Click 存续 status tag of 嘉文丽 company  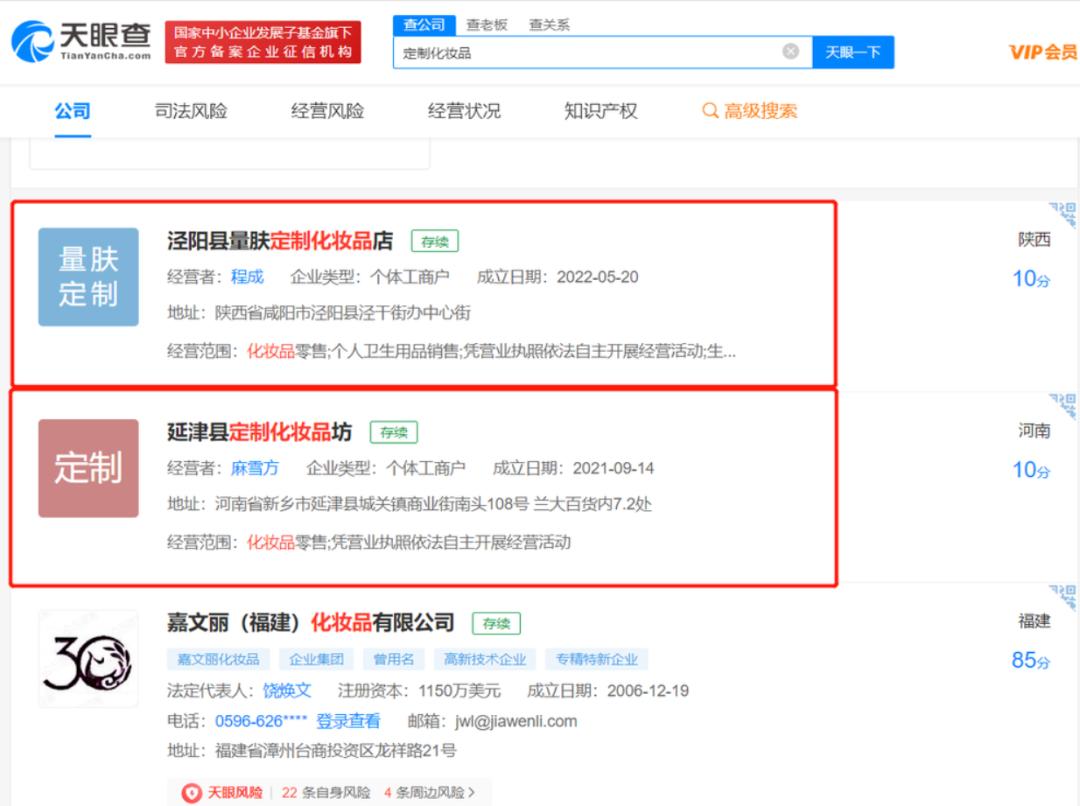click(497, 623)
